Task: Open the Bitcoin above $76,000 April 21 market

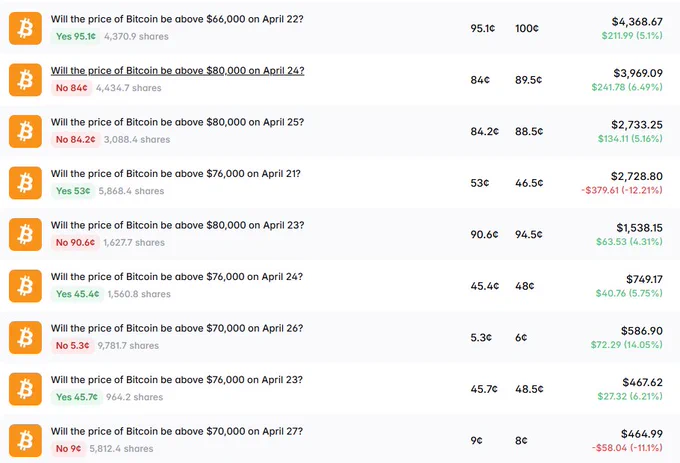Action: (176, 174)
